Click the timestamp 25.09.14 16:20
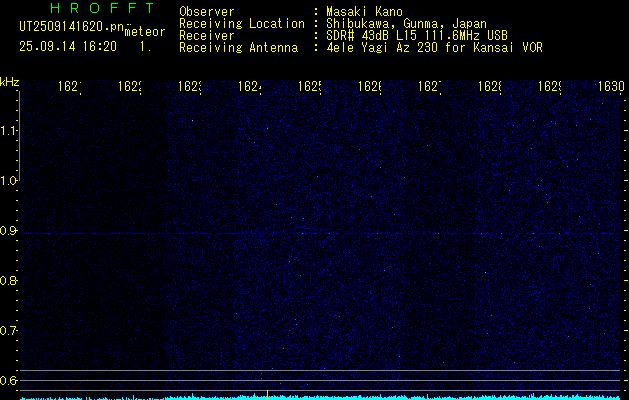The width and height of the screenshot is (629, 400). [x=68, y=47]
